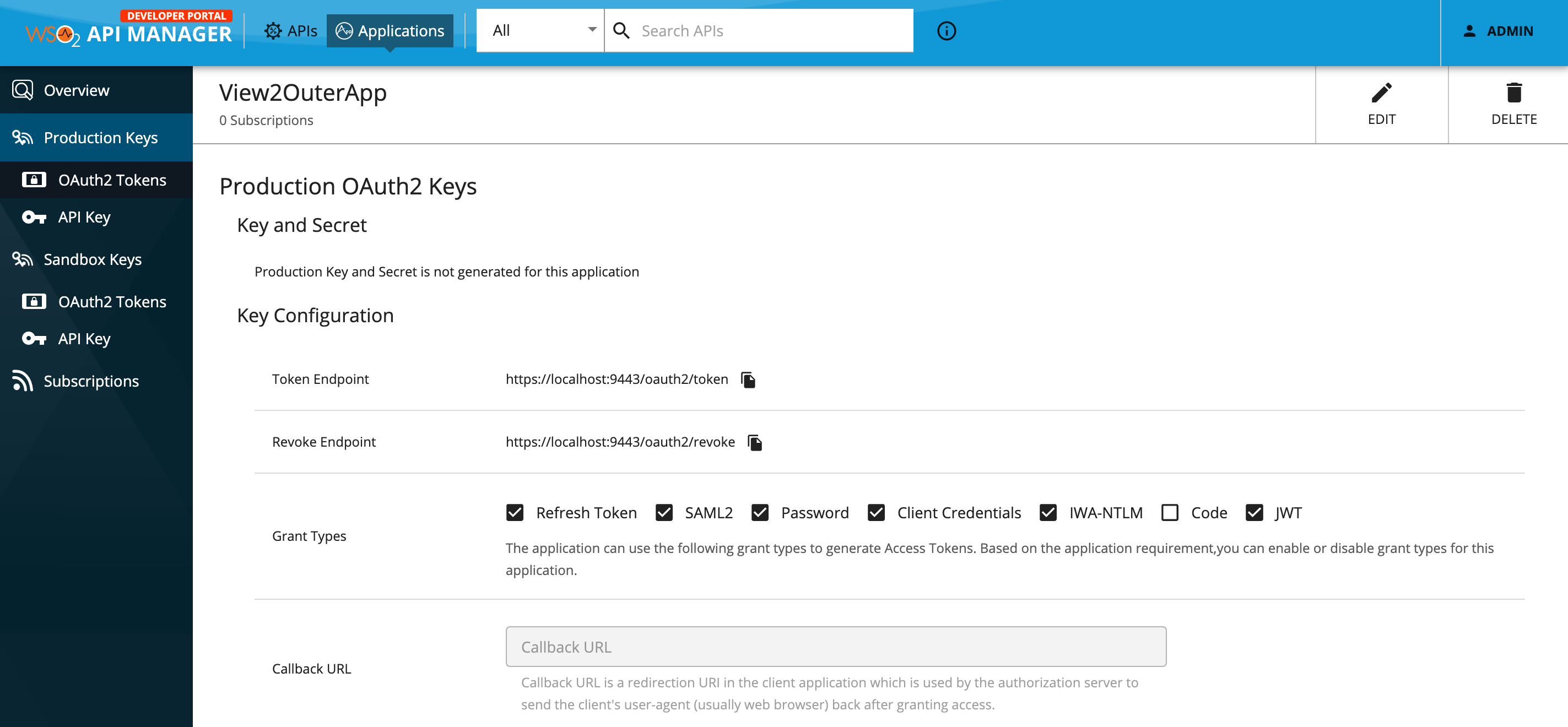Click the View2OuterApp title
Image resolution: width=1568 pixels, height=727 pixels.
(302, 93)
